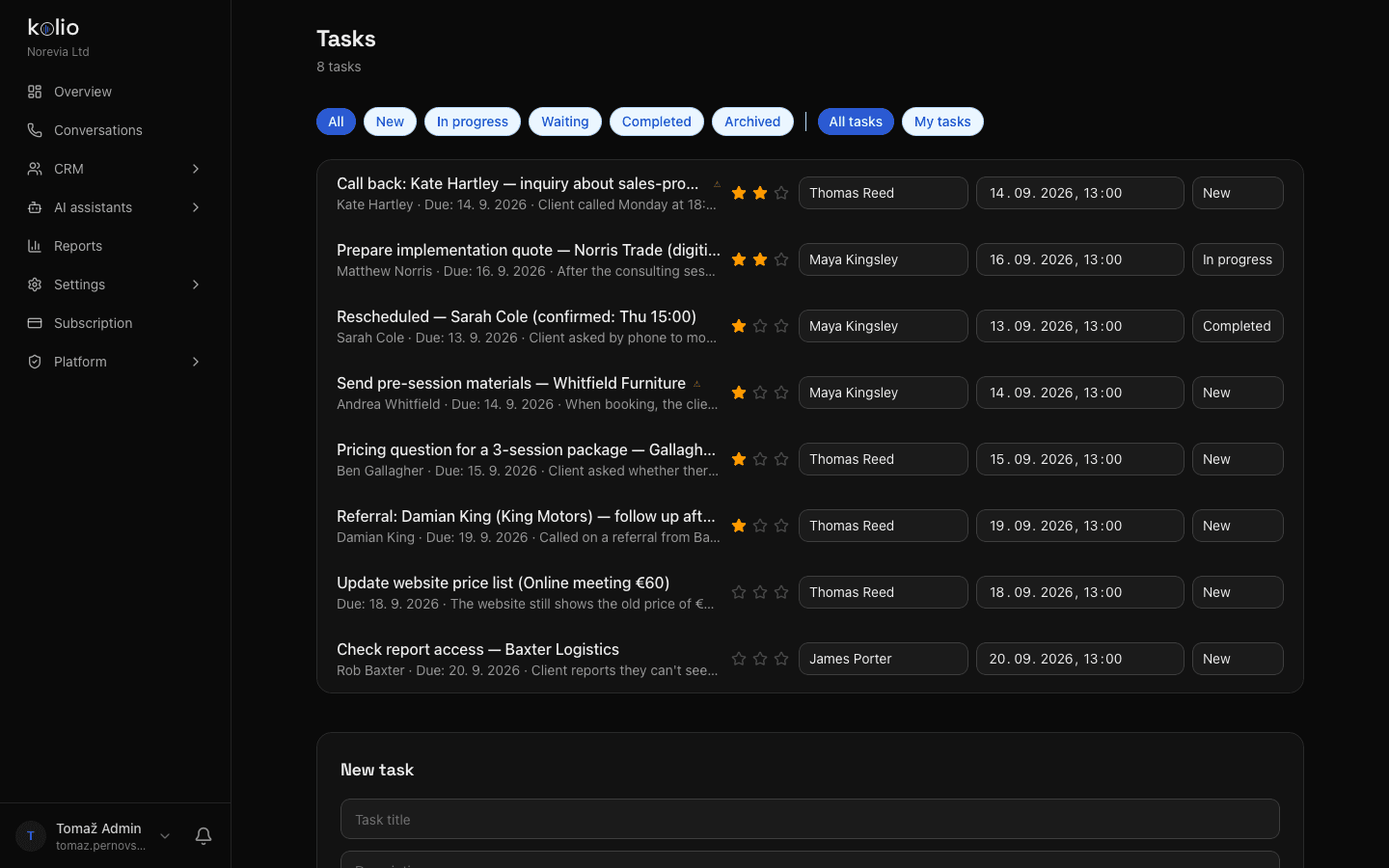This screenshot has height=868, width=1389.
Task: Filter tasks by New status
Action: 390,122
